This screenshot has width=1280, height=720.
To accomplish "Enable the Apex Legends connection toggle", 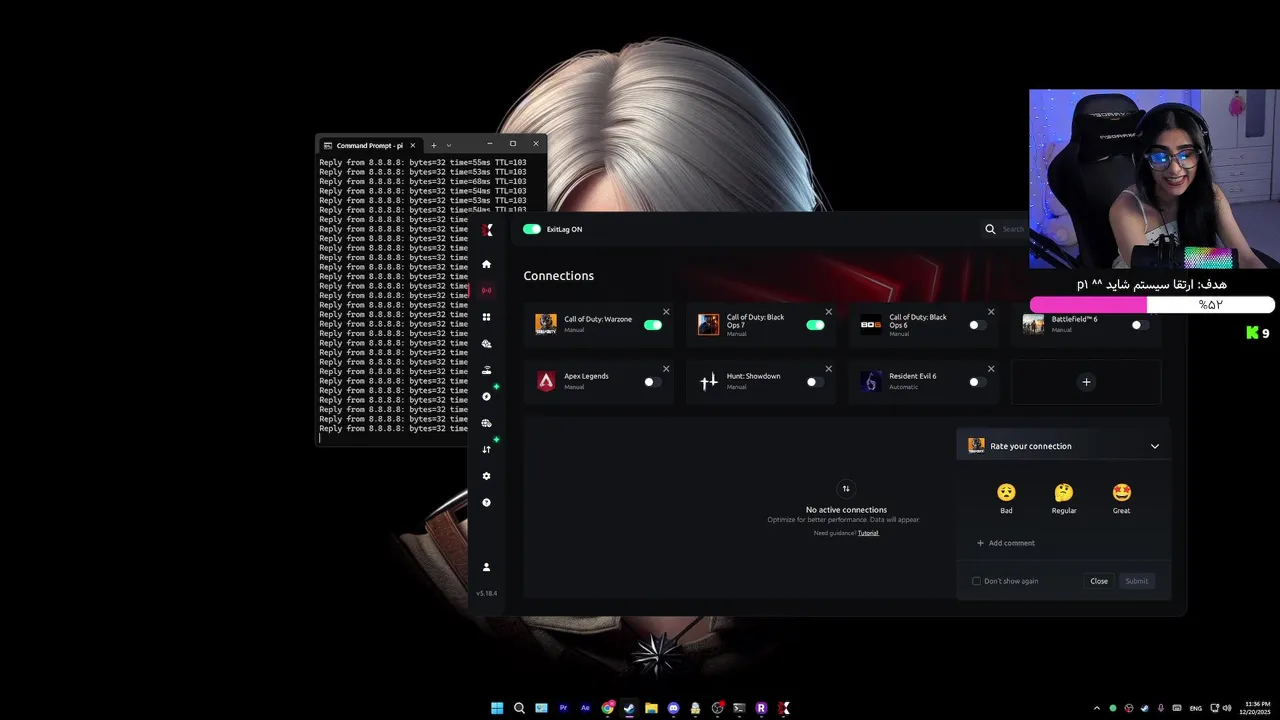I will (x=653, y=382).
